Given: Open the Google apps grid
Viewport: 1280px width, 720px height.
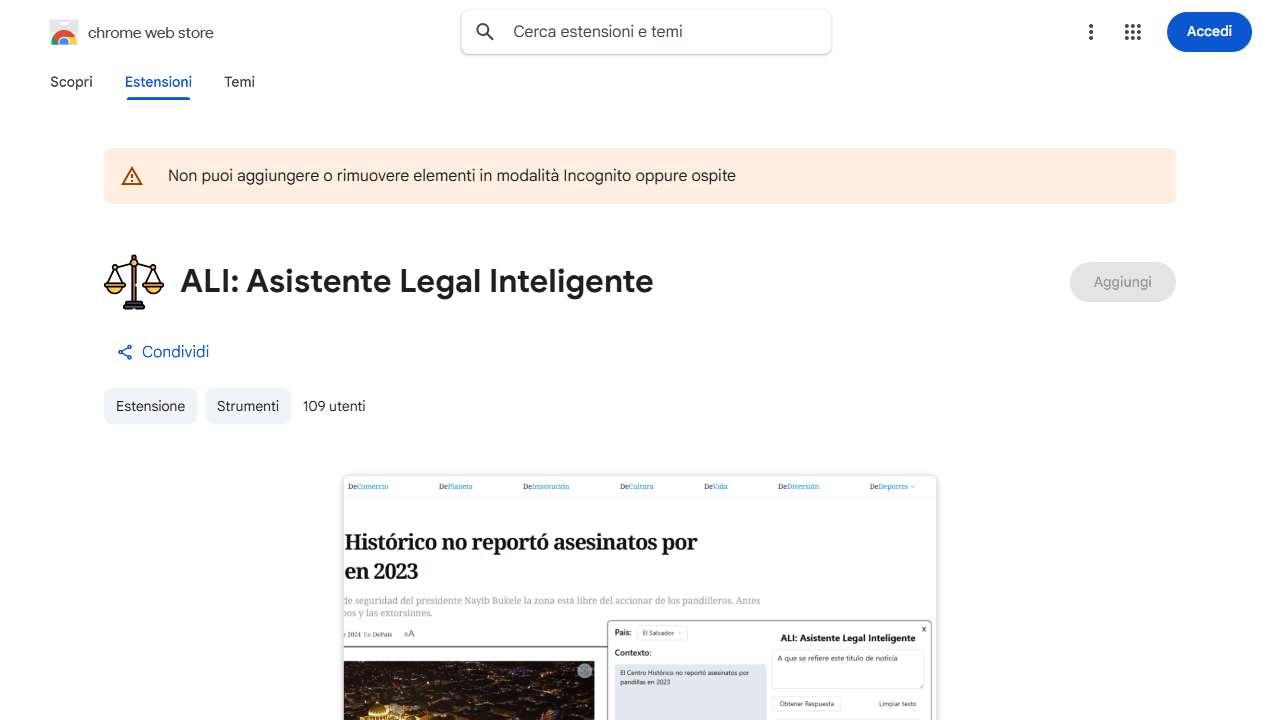Looking at the screenshot, I should [x=1133, y=32].
